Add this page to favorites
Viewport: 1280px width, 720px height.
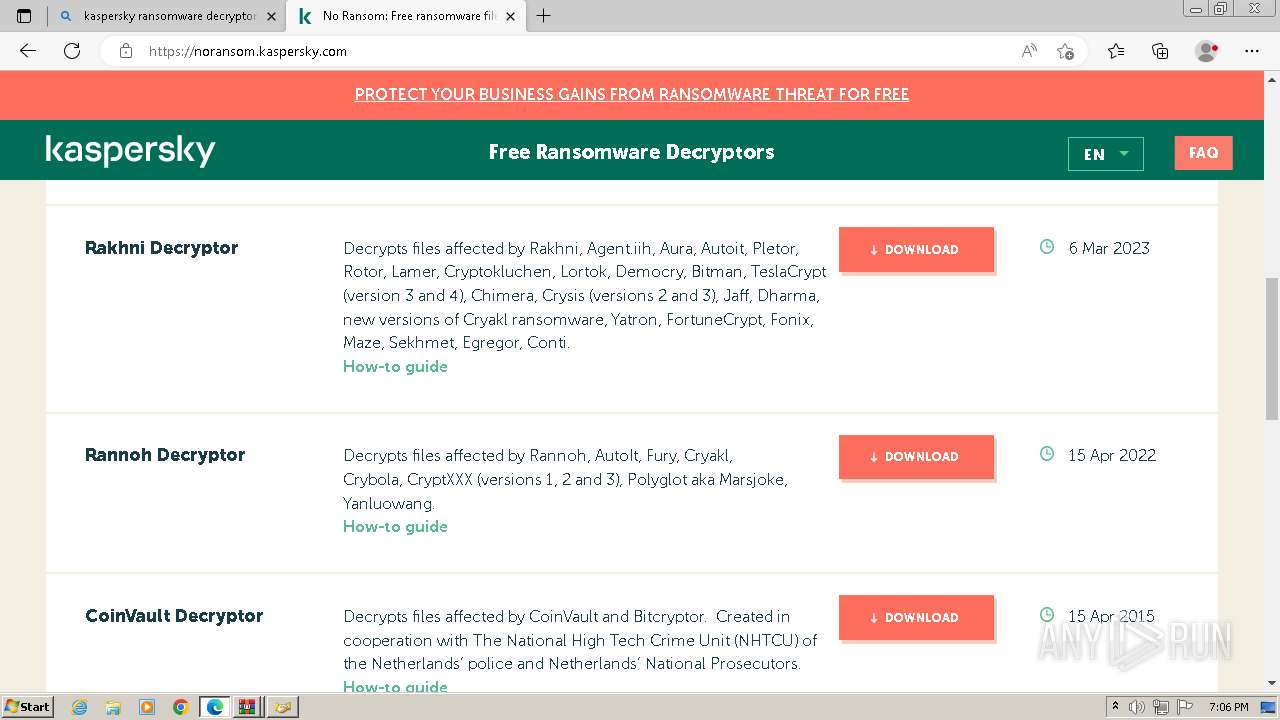click(1065, 51)
